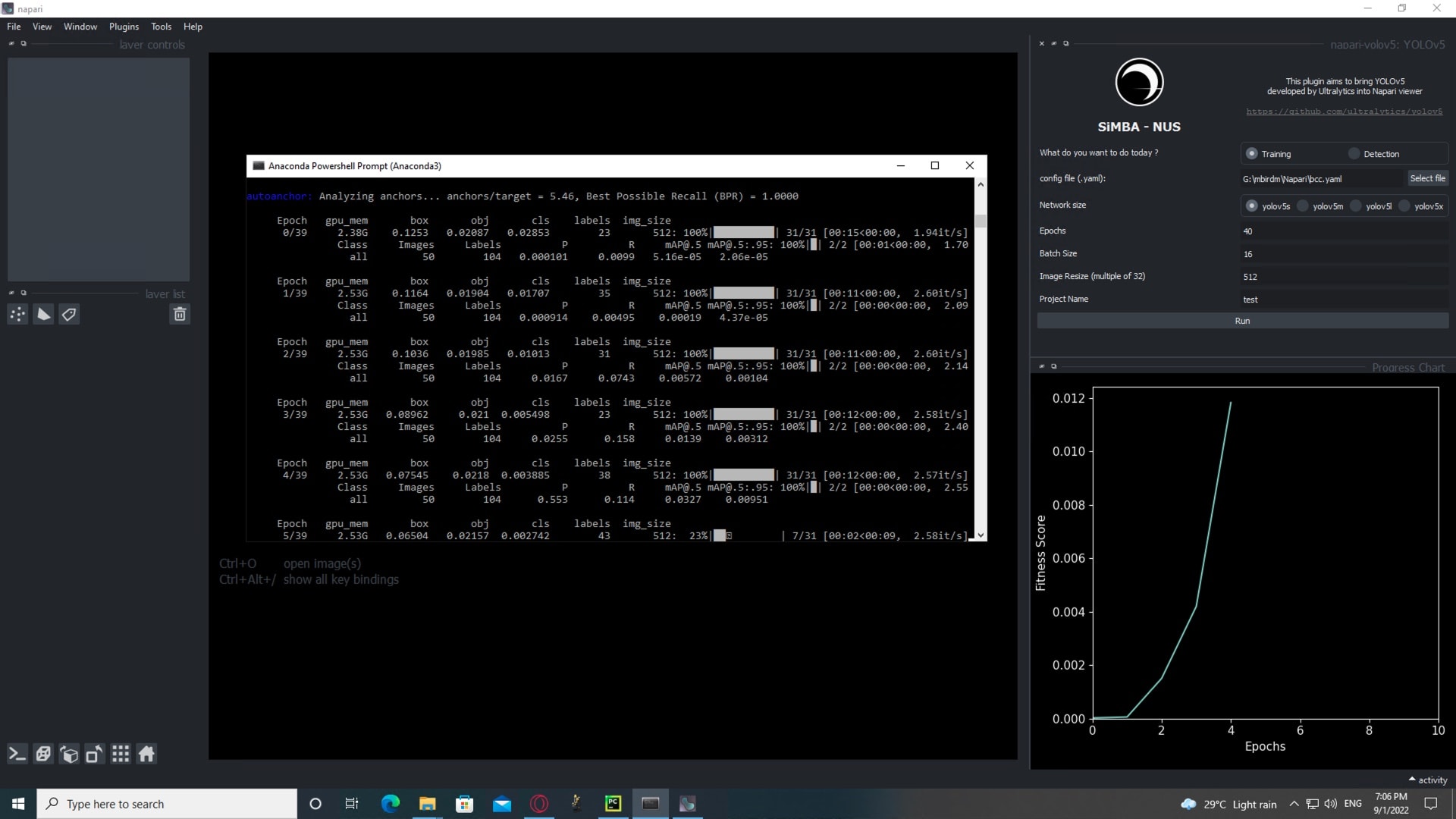Open the File menu

(x=14, y=27)
